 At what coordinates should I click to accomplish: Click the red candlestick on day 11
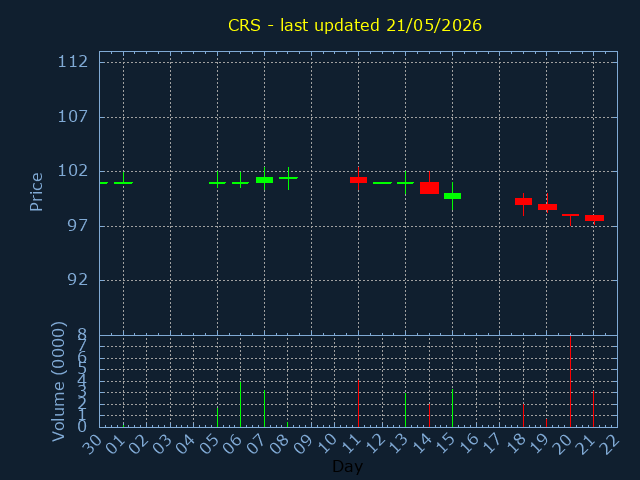click(358, 180)
